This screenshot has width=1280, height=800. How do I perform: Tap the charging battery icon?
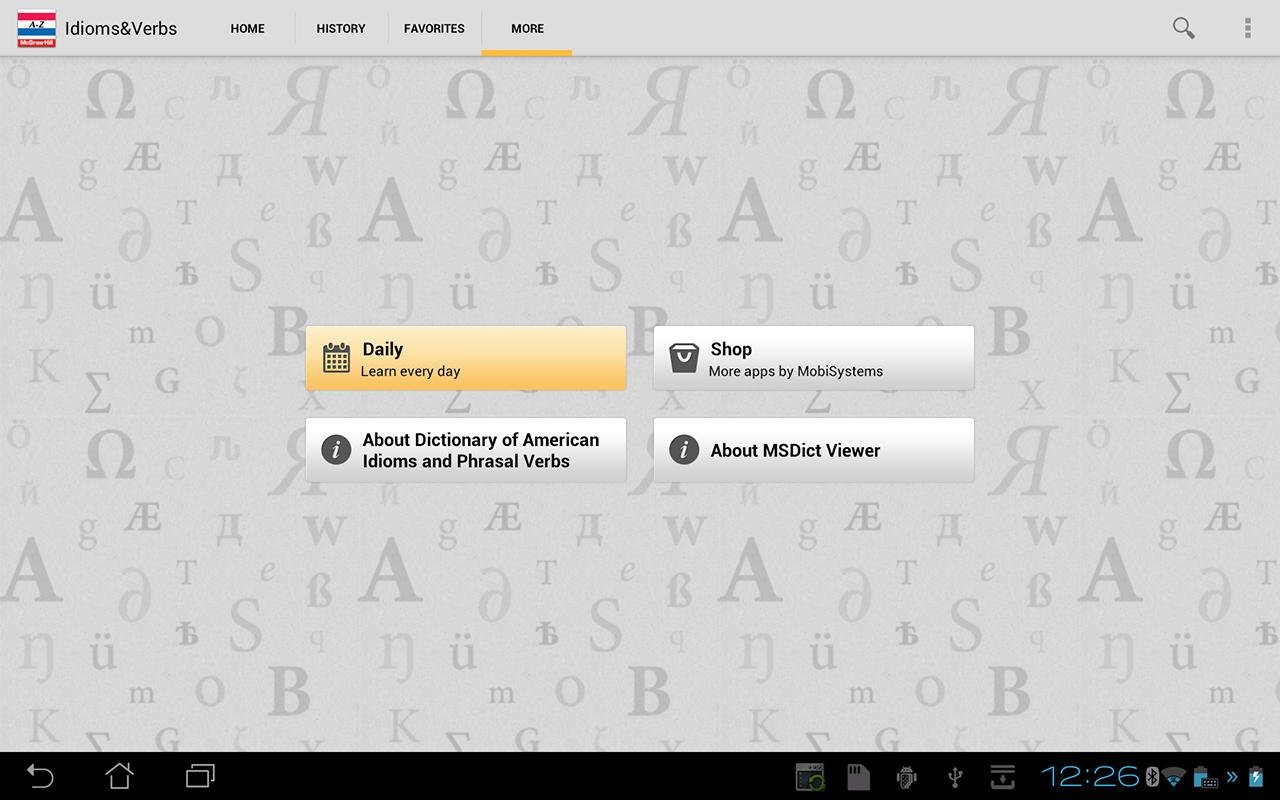coord(1256,777)
